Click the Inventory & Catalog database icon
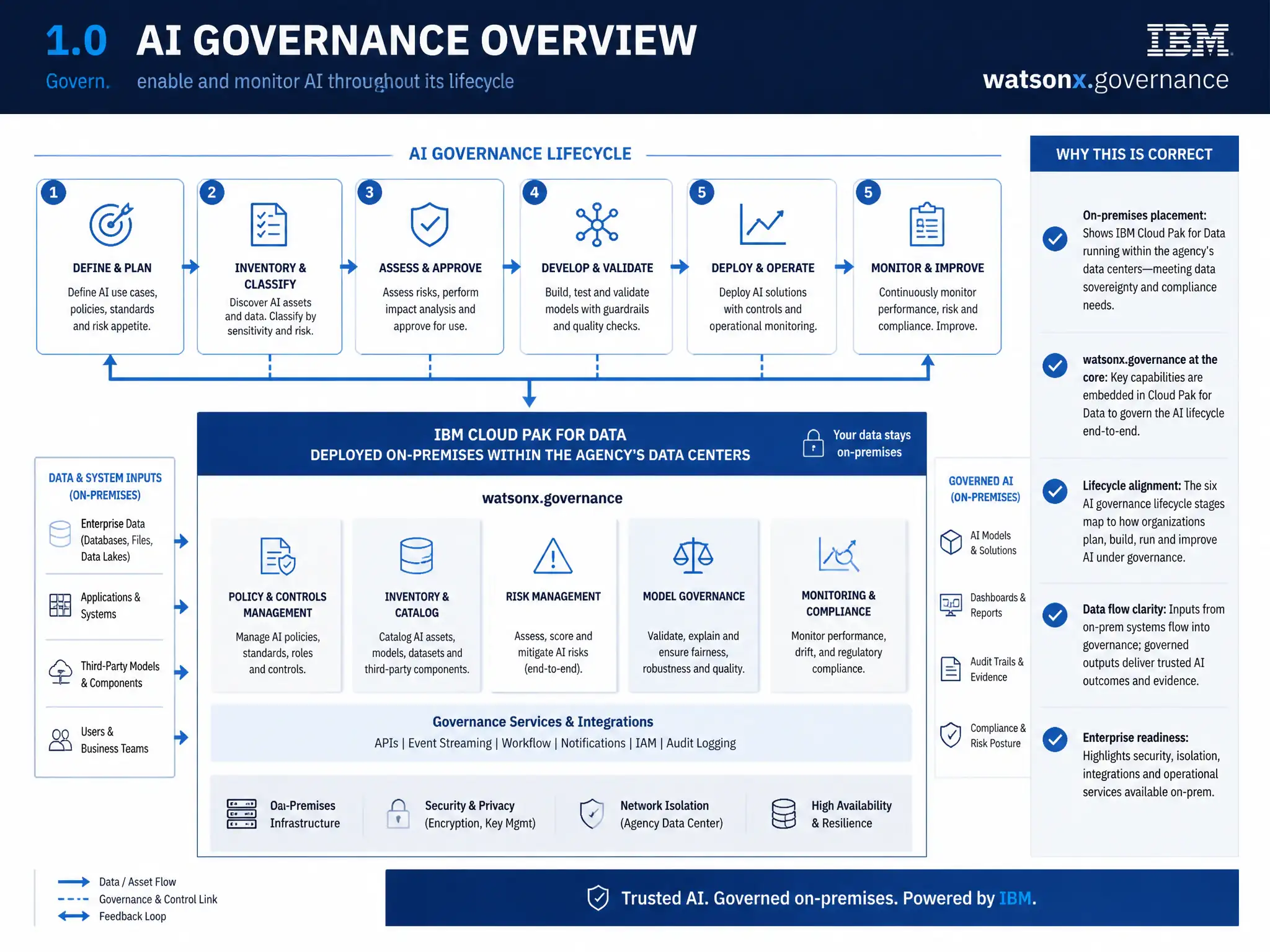 (416, 555)
